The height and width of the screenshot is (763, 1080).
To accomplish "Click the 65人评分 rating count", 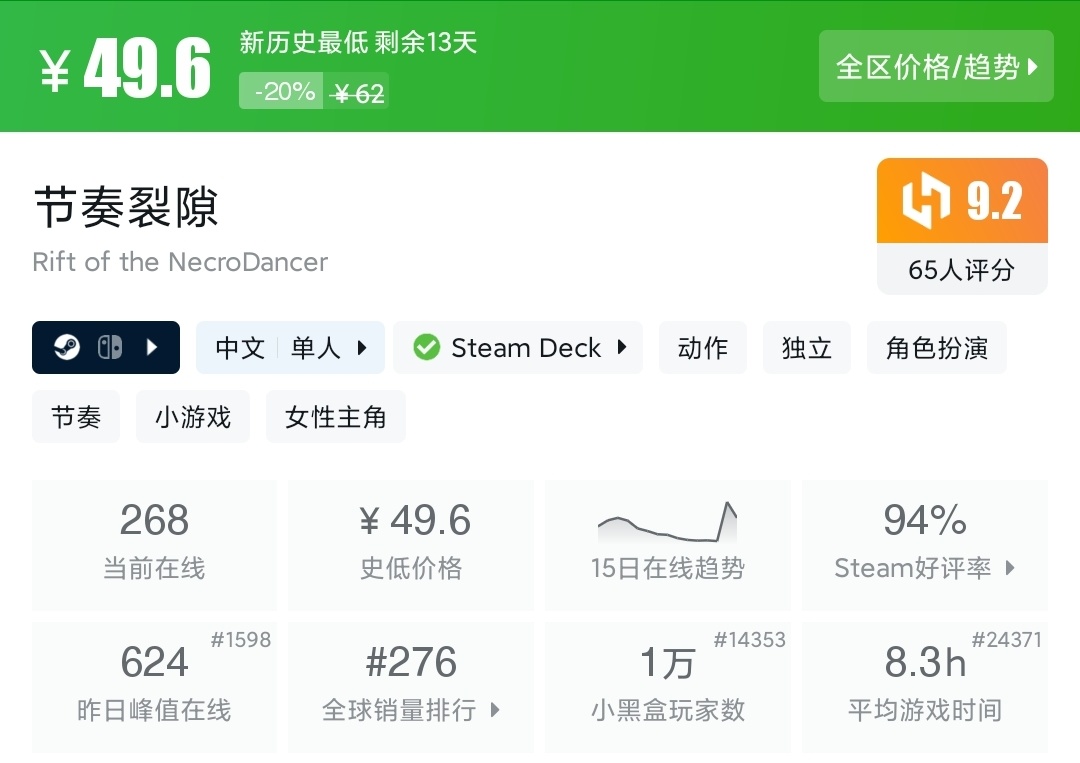I will tap(961, 270).
